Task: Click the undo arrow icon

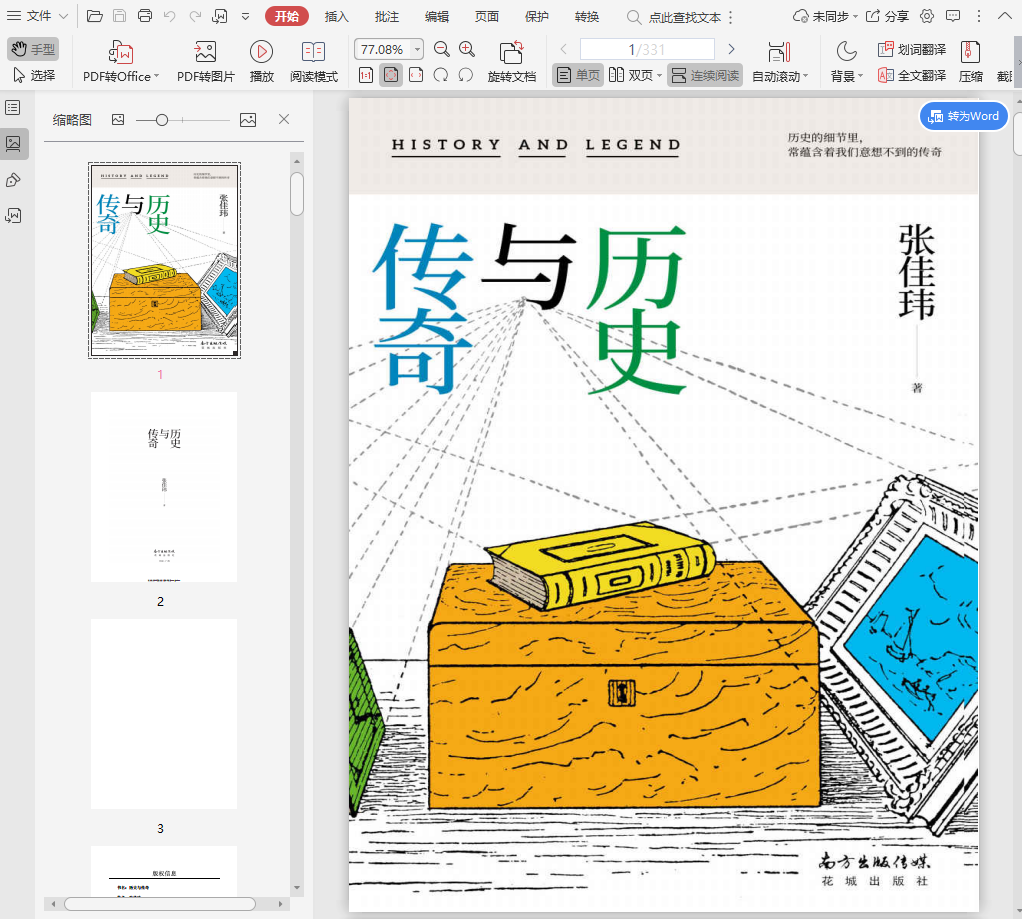Action: click(x=169, y=16)
